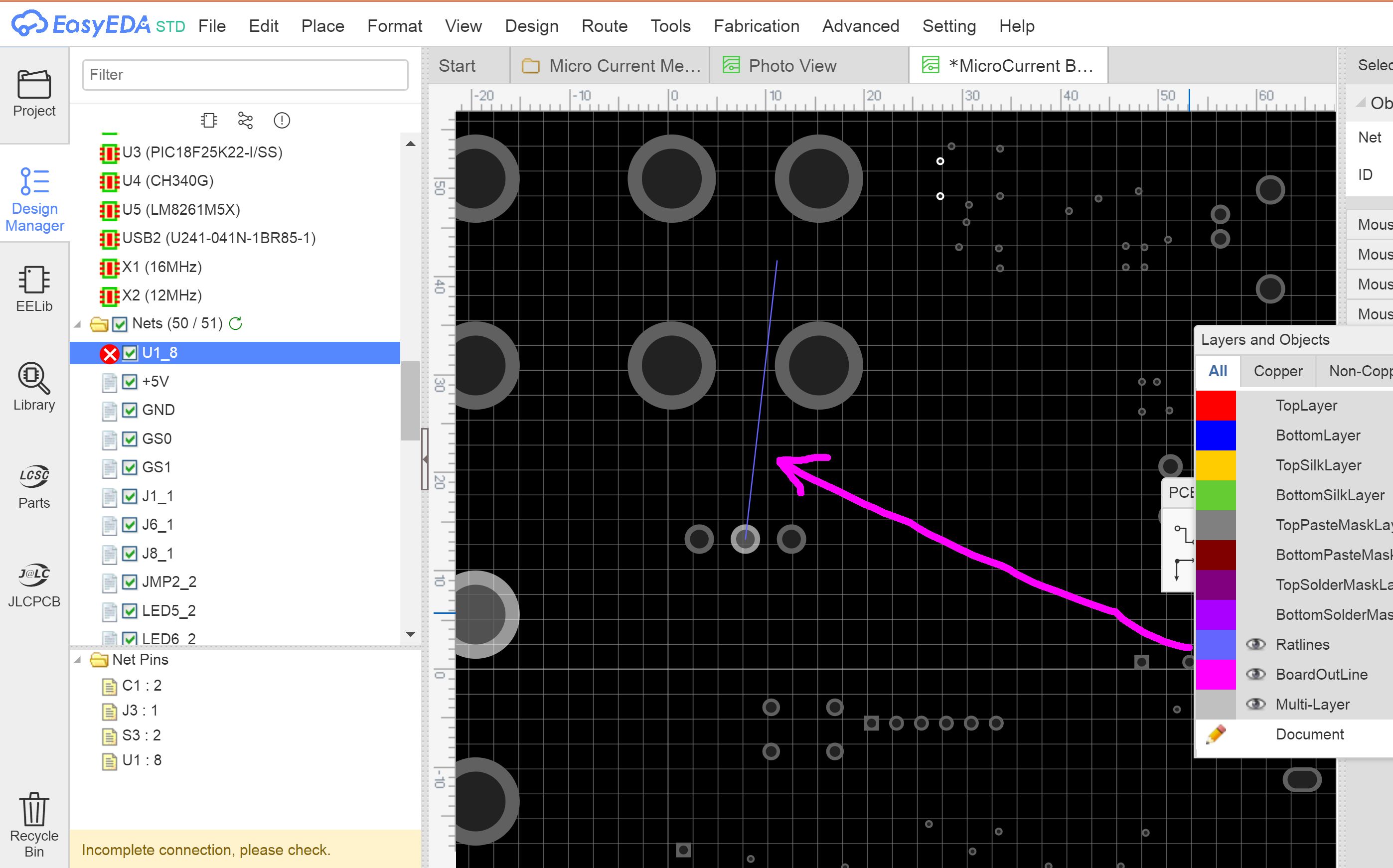Open the Help menu
This screenshot has height=868, width=1393.
(1016, 26)
